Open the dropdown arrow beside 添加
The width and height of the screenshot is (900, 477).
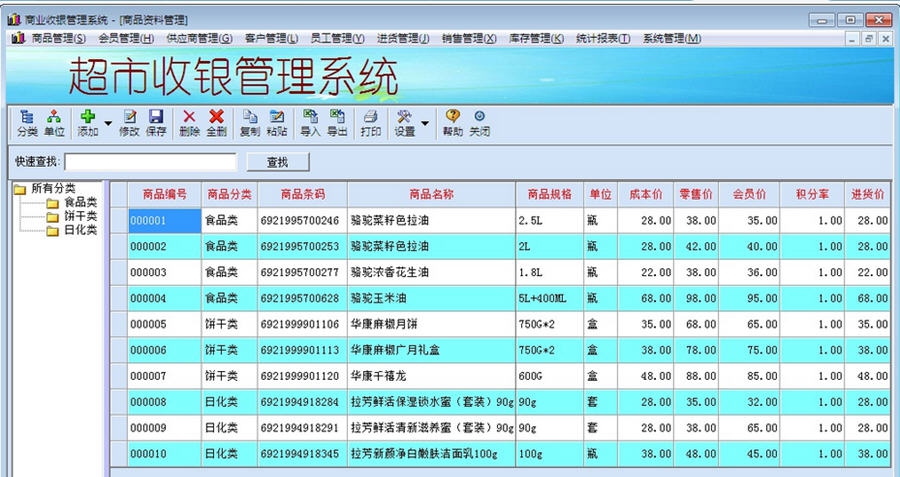(108, 123)
